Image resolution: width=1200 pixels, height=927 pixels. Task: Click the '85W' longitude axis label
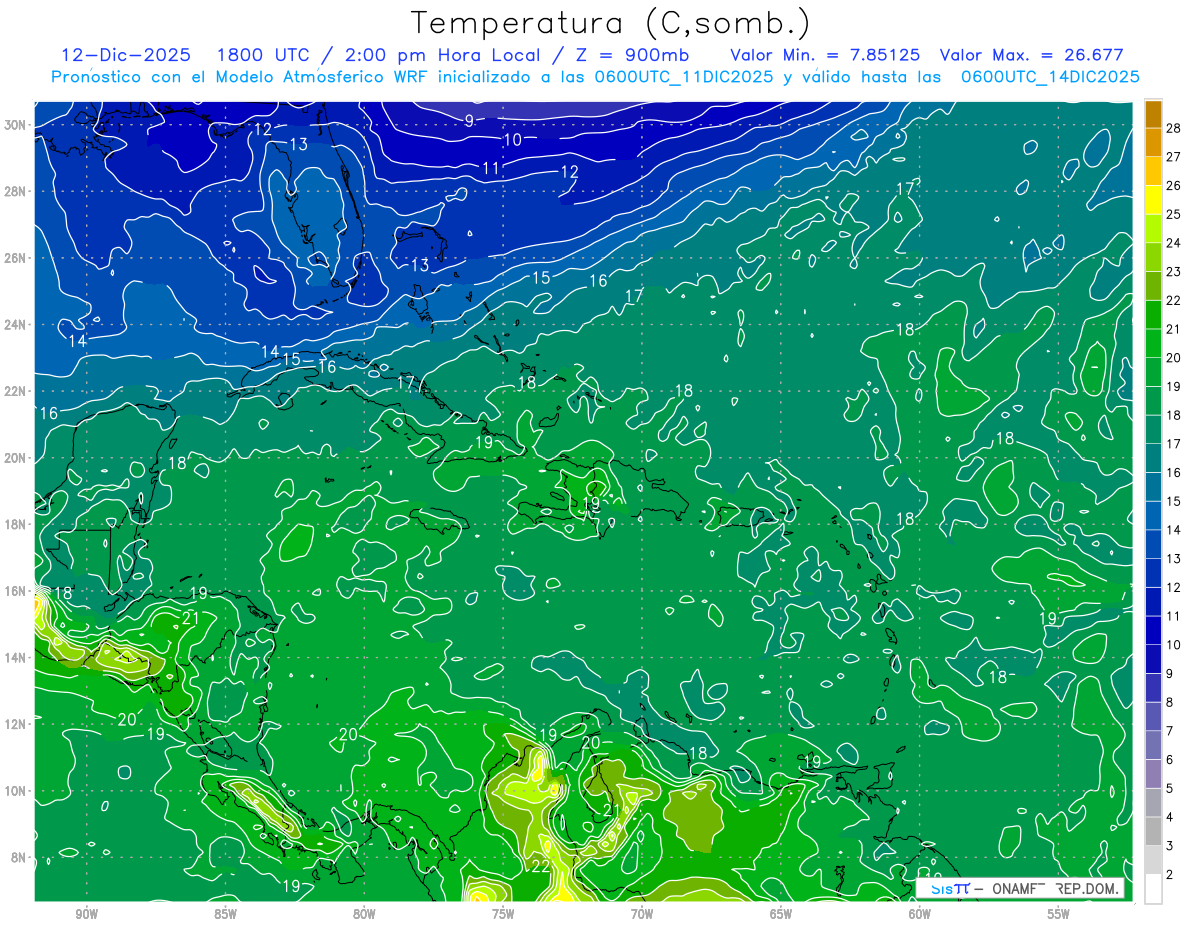[225, 915]
